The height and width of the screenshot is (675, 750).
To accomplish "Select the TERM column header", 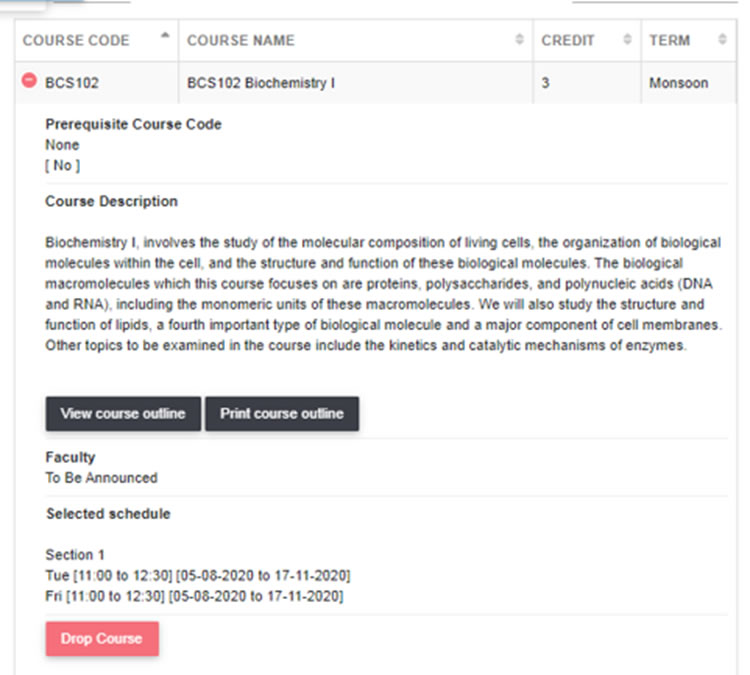I will [x=688, y=40].
